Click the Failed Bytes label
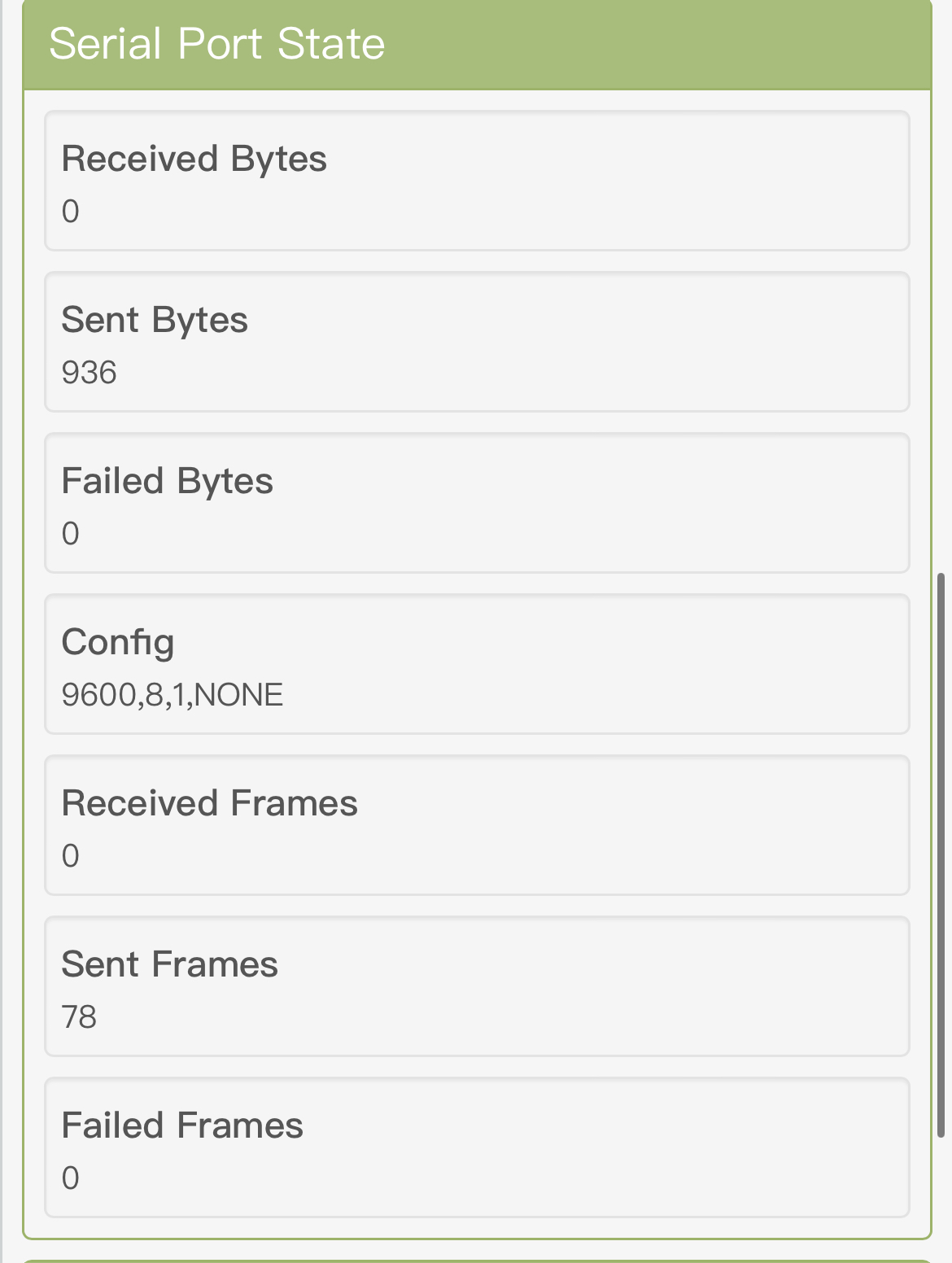Screen dimensions: 952x1263 coord(168,481)
